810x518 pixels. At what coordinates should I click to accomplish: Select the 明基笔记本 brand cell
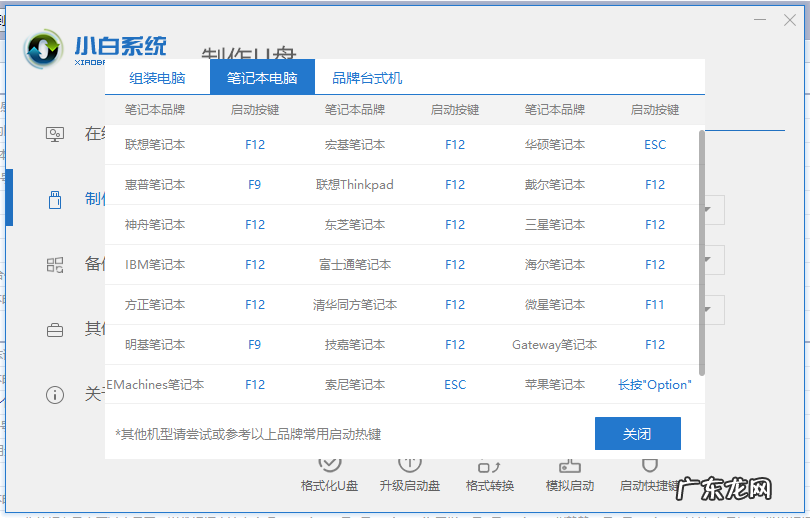(x=155, y=344)
